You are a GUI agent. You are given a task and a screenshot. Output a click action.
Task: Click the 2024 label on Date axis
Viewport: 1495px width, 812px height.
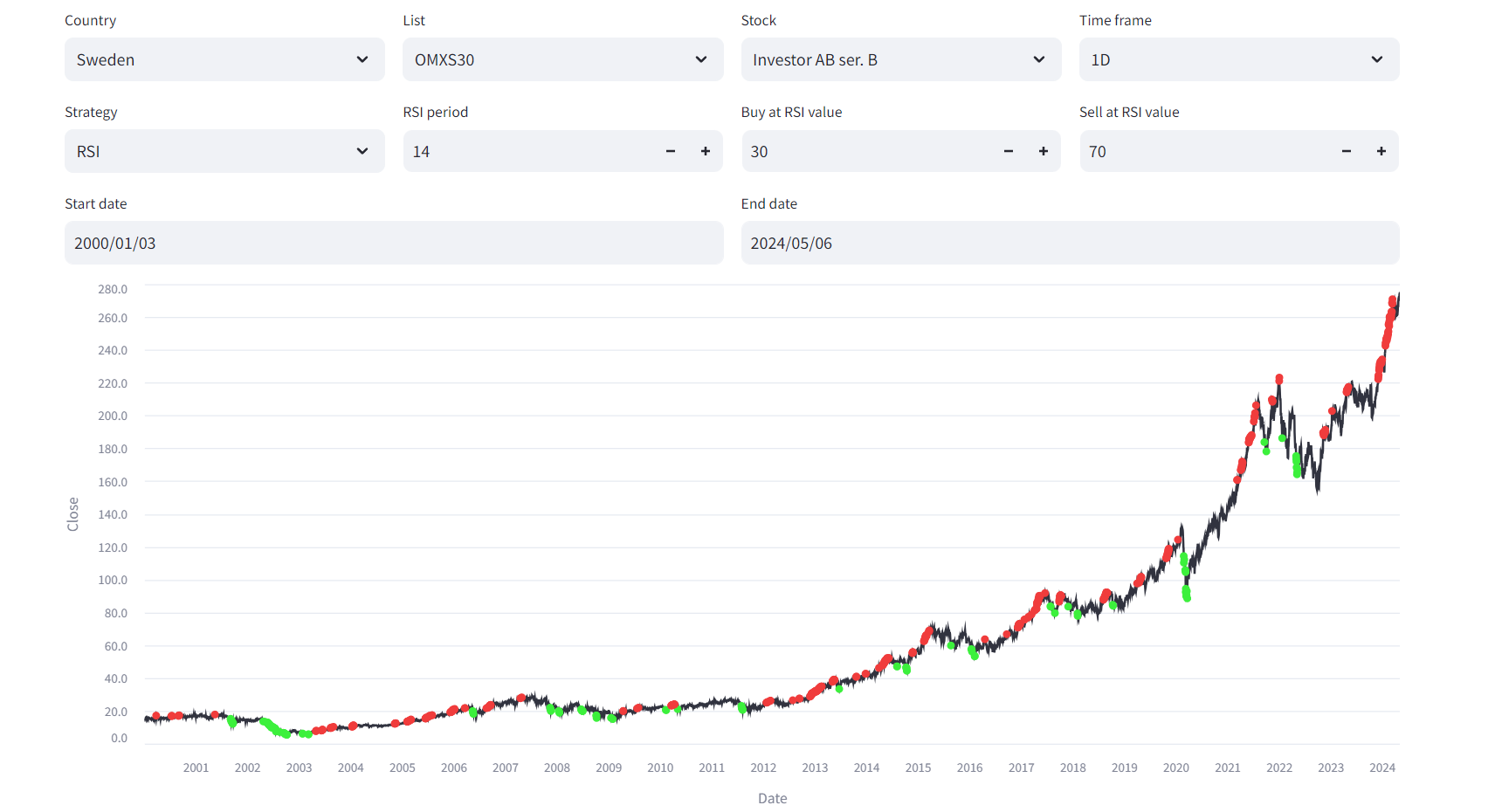click(1382, 767)
